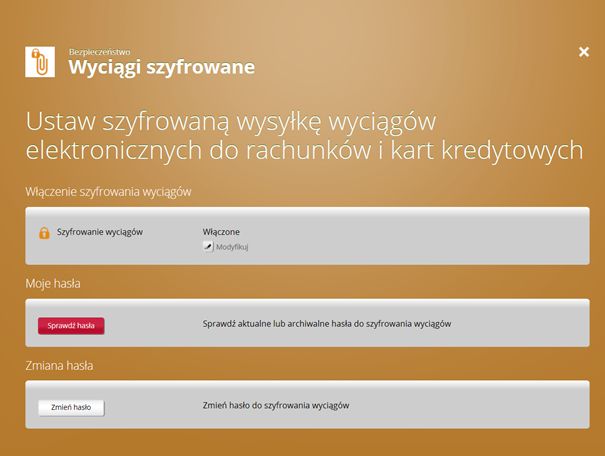
Task: Open the Modyfikuj link
Action: click(232, 247)
